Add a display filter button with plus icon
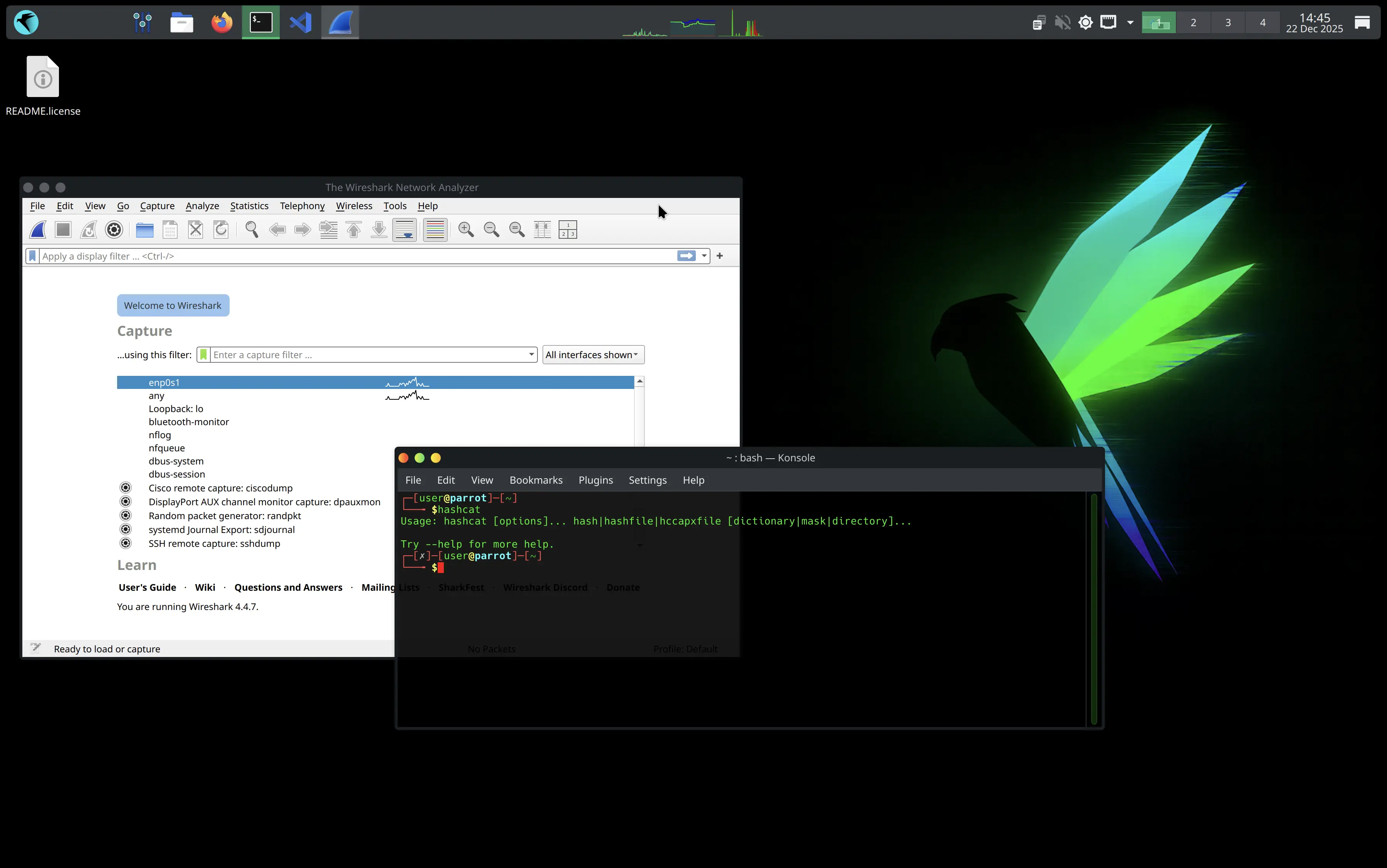The height and width of the screenshot is (868, 1387). click(720, 256)
